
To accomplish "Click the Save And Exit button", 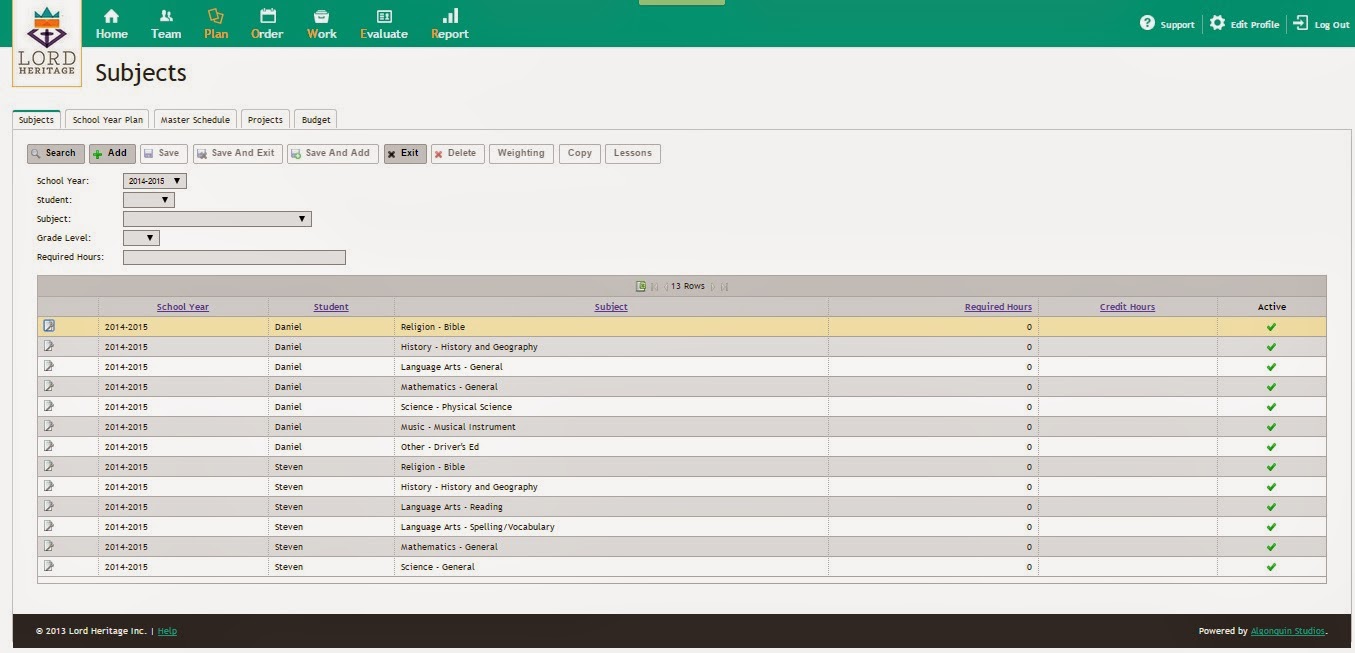I will [238, 153].
